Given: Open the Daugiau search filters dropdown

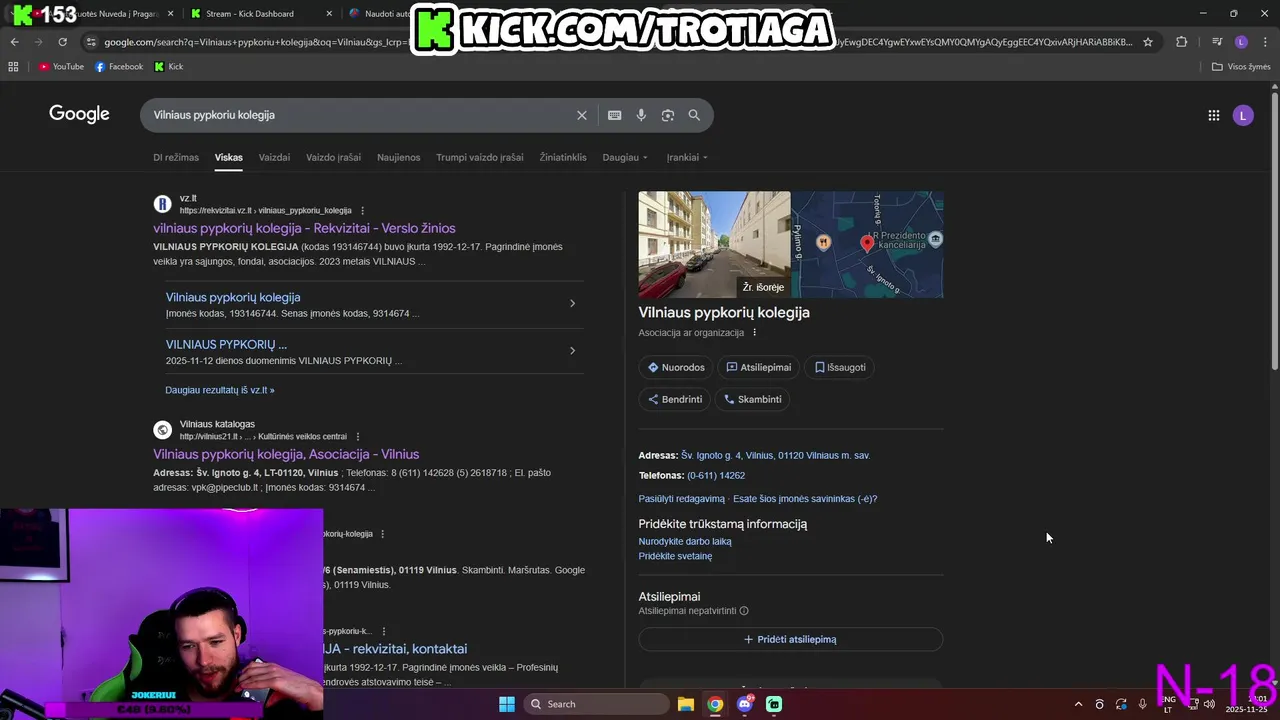Looking at the screenshot, I should pyautogui.click(x=625, y=157).
